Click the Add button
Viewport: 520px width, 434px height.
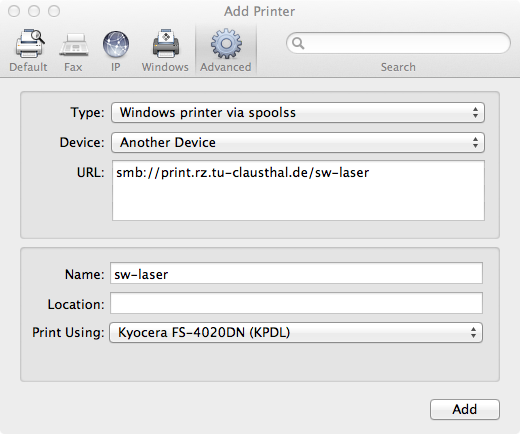[465, 409]
